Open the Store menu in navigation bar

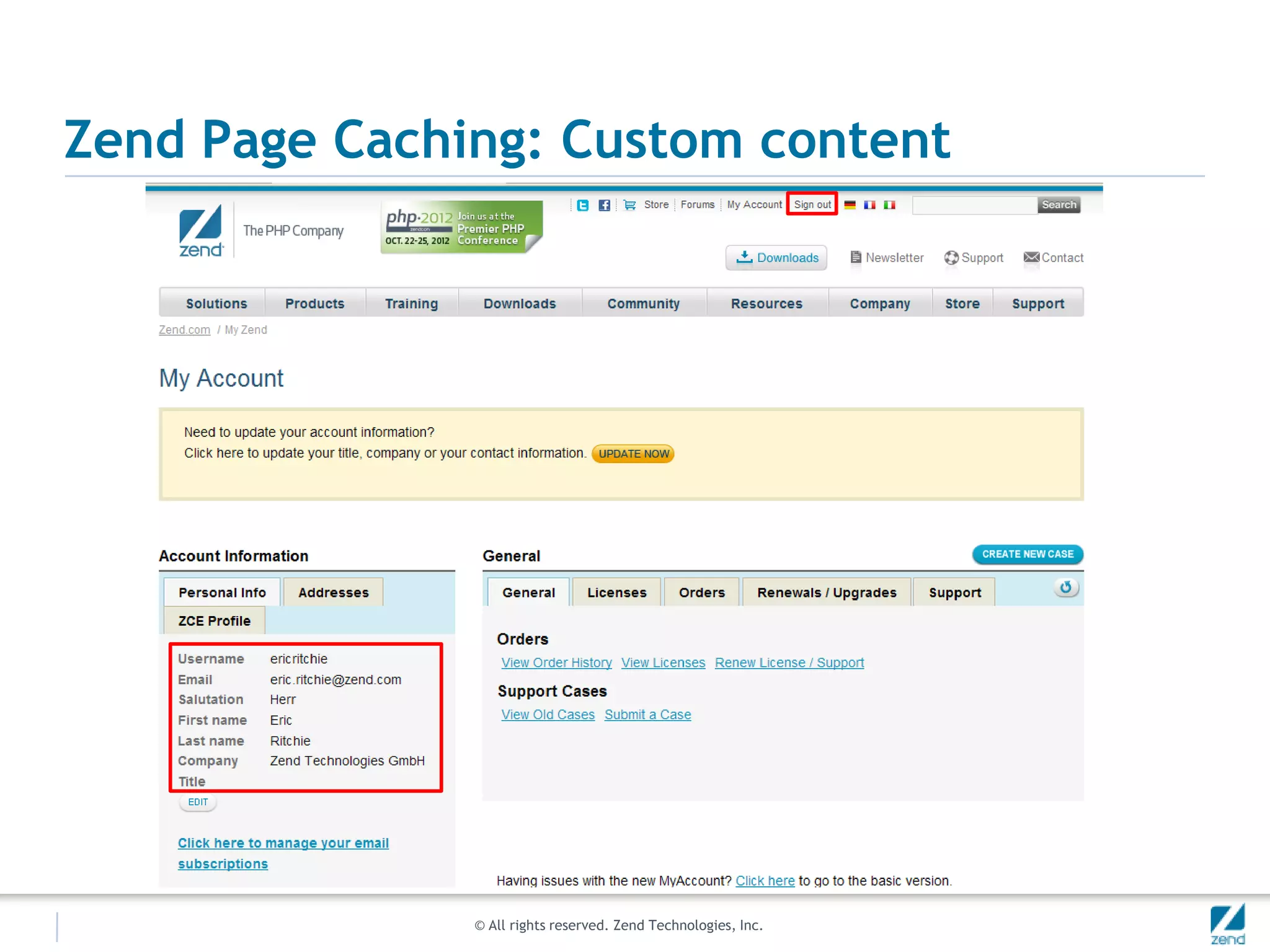(x=962, y=304)
